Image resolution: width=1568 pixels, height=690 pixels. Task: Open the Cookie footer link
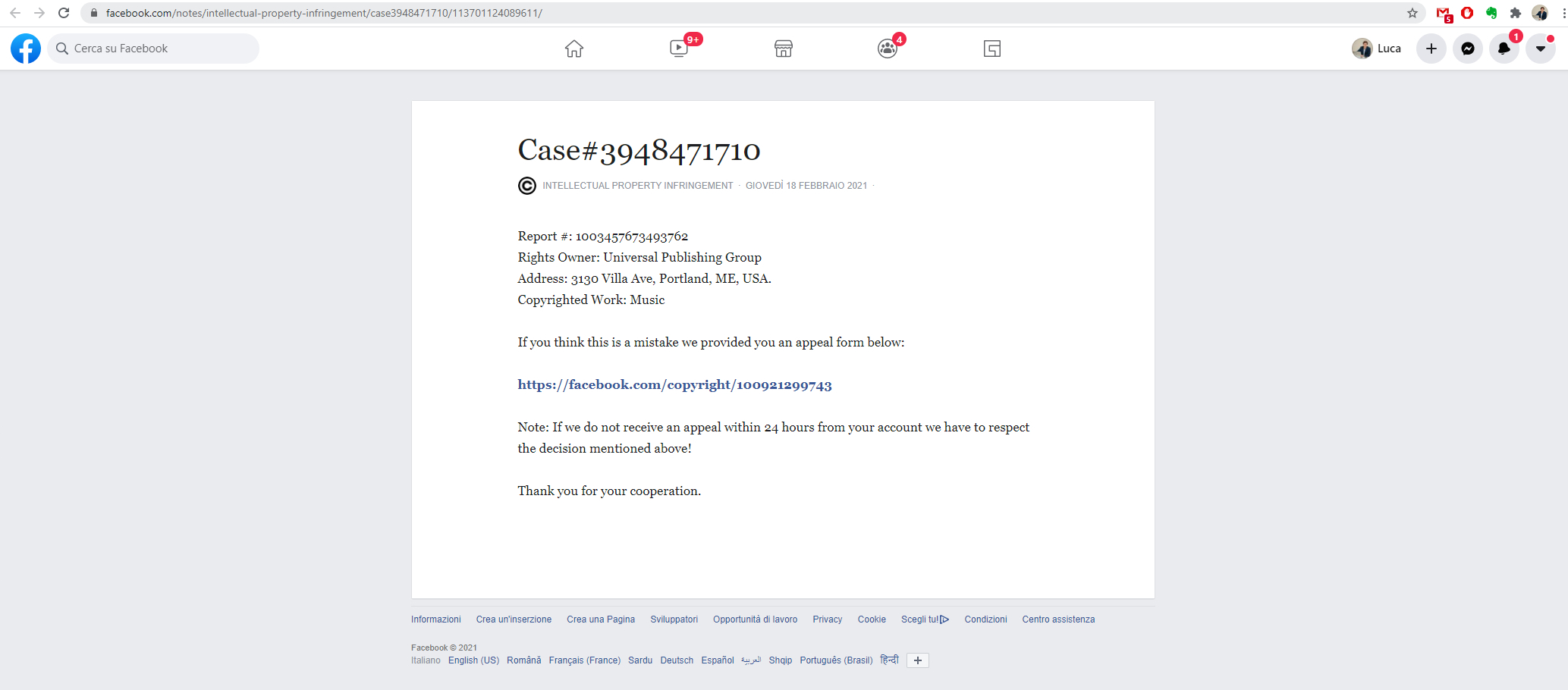pos(872,619)
